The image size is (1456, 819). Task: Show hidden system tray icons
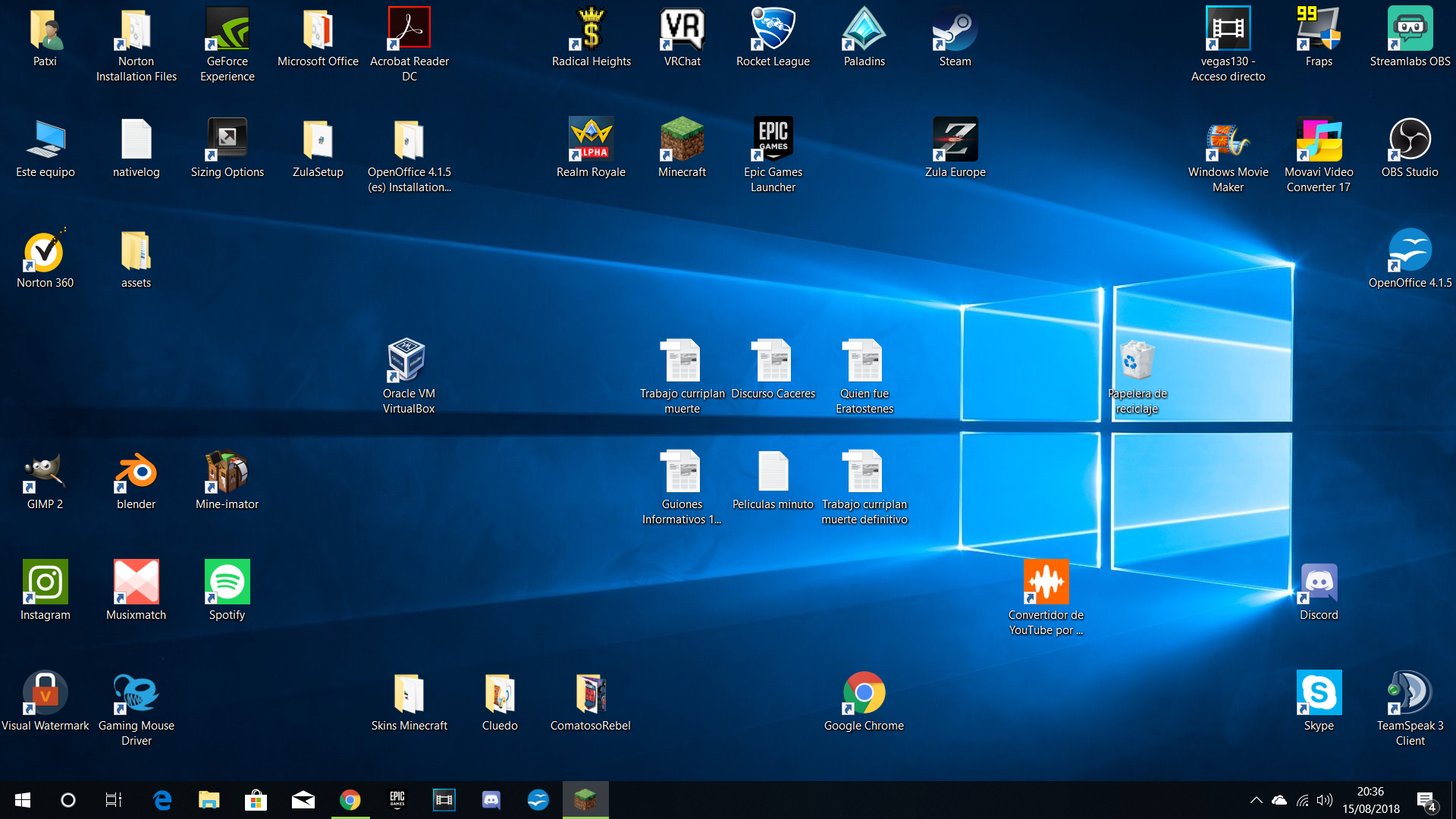pos(1256,800)
